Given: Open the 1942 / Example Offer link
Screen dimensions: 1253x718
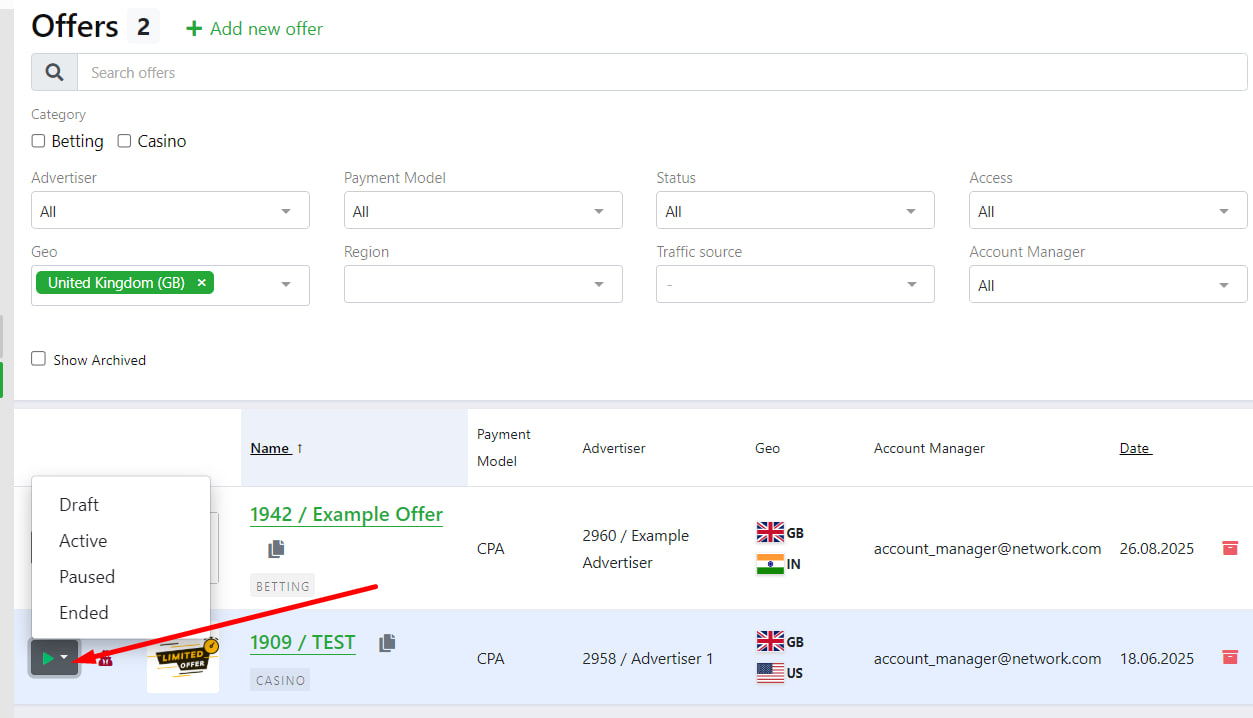Looking at the screenshot, I should coord(346,515).
